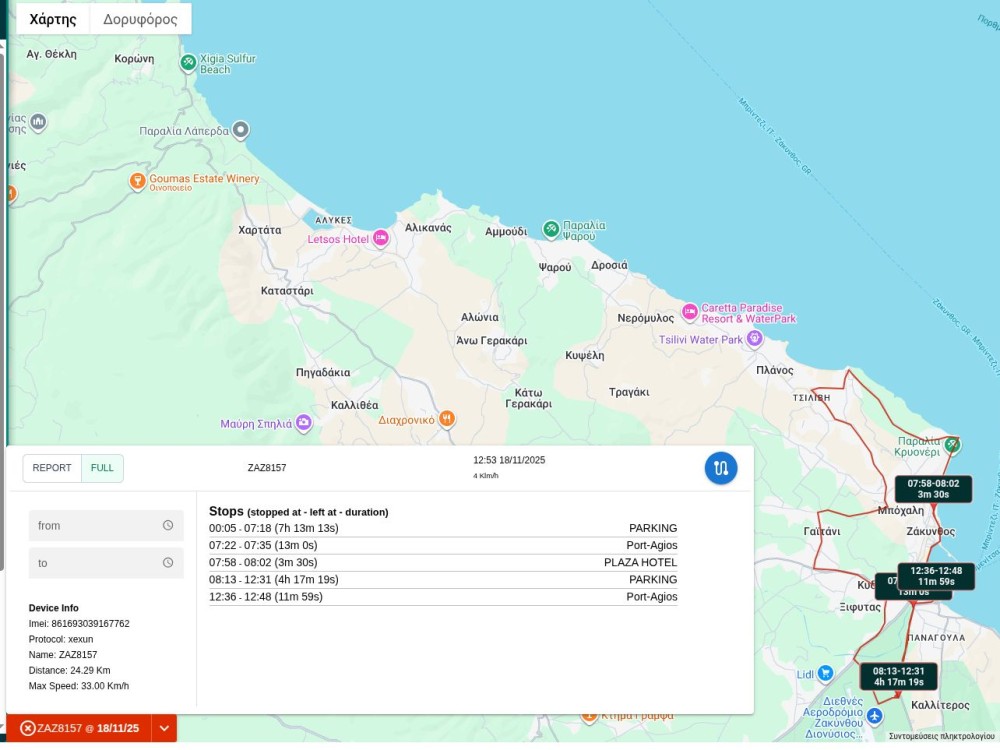Click the 07:58-08:02 stop label on map
Image resolution: width=1000 pixels, height=750 pixels.
click(933, 488)
